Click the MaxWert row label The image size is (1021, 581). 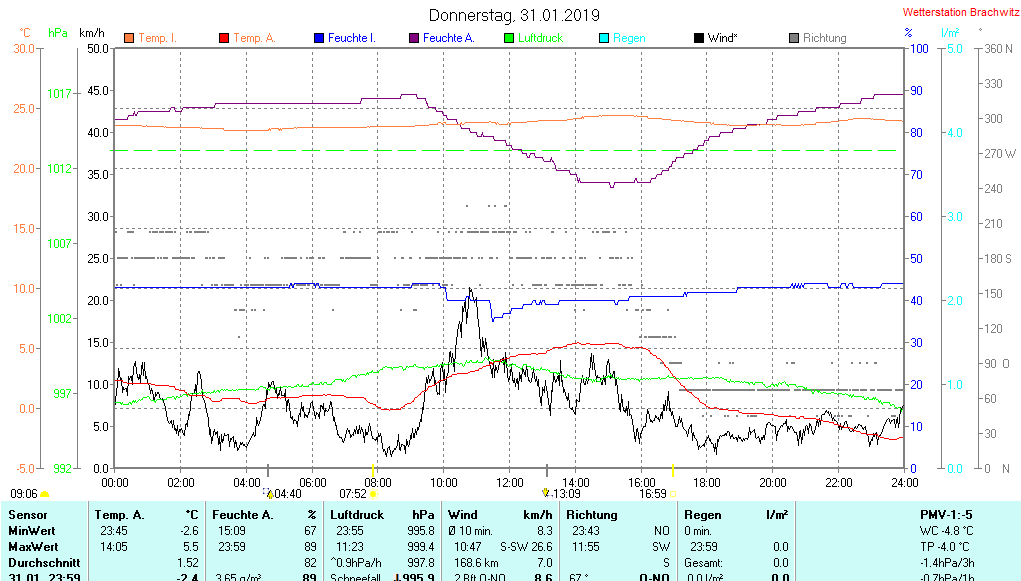[33, 547]
